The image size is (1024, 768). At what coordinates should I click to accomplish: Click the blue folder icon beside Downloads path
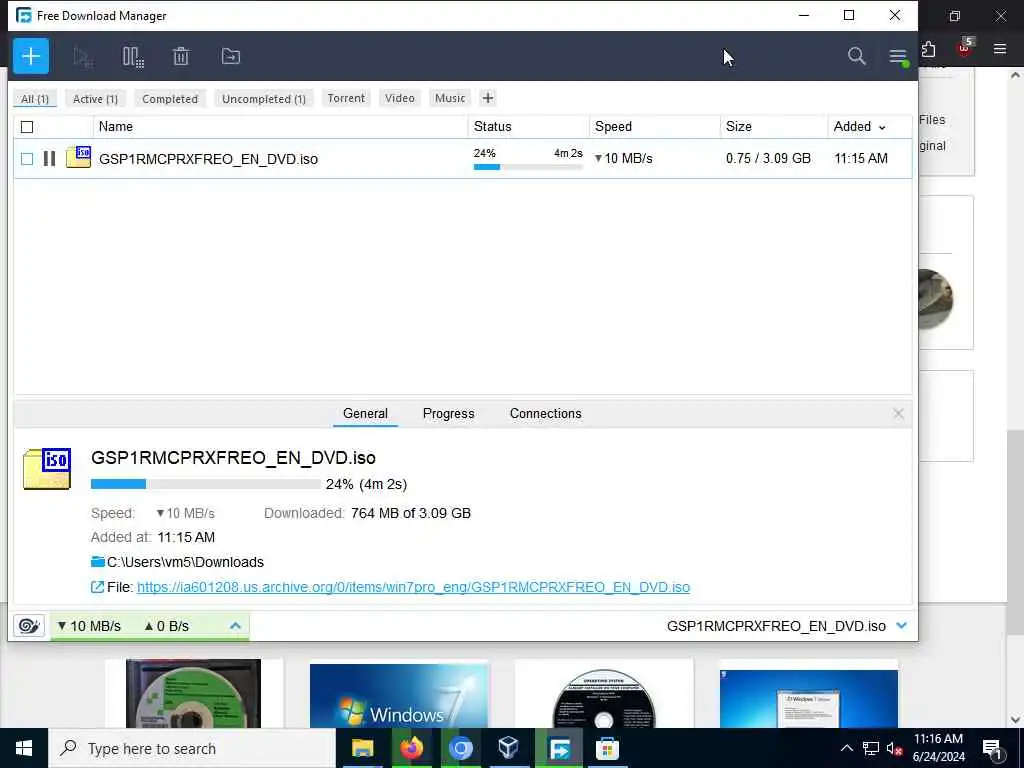click(97, 562)
